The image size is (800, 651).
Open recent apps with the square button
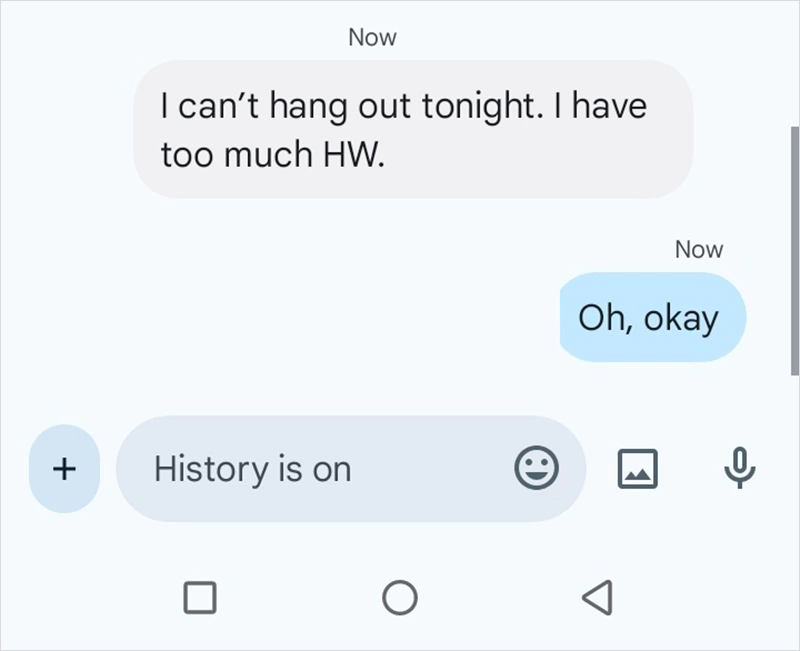(201, 597)
